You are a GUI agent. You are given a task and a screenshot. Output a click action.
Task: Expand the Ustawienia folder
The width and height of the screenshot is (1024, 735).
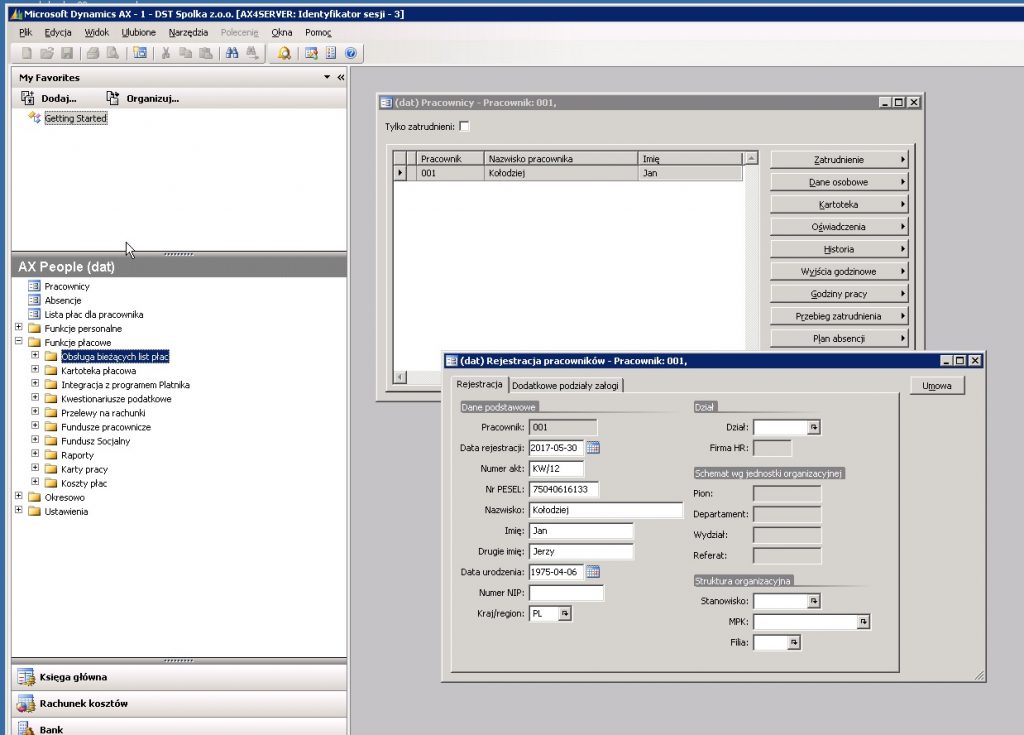coord(18,510)
